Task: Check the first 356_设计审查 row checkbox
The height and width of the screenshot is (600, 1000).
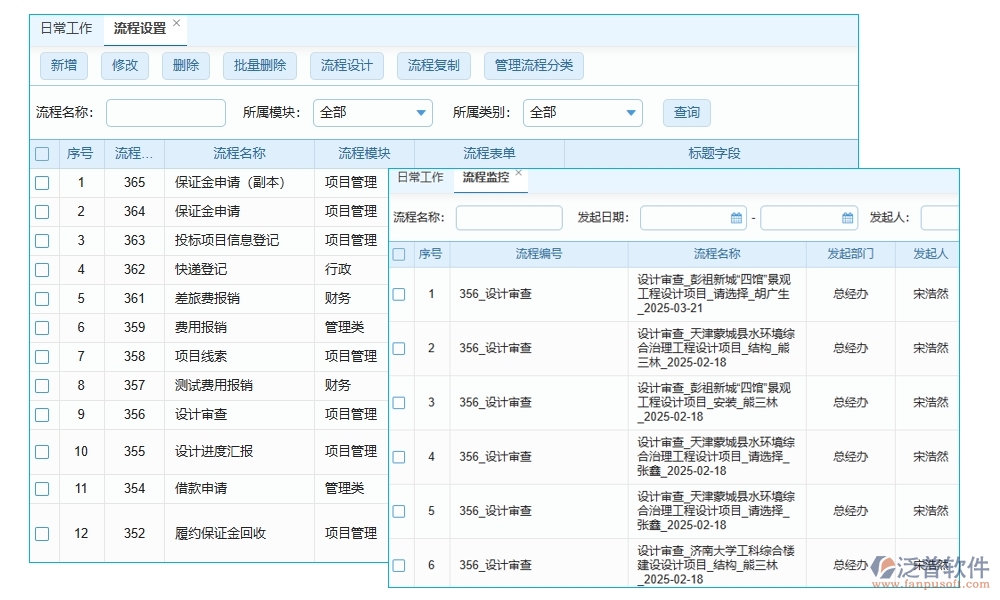Action: pyautogui.click(x=399, y=294)
